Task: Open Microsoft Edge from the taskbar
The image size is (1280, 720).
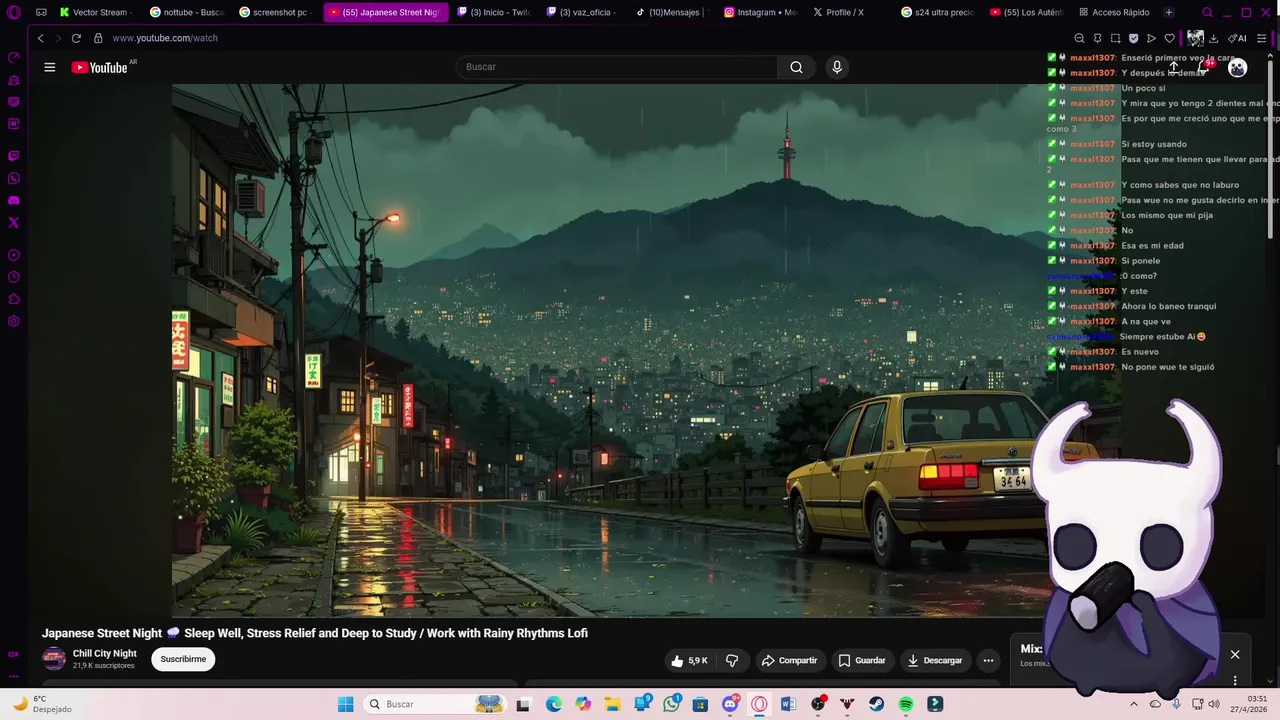Action: pos(554,704)
